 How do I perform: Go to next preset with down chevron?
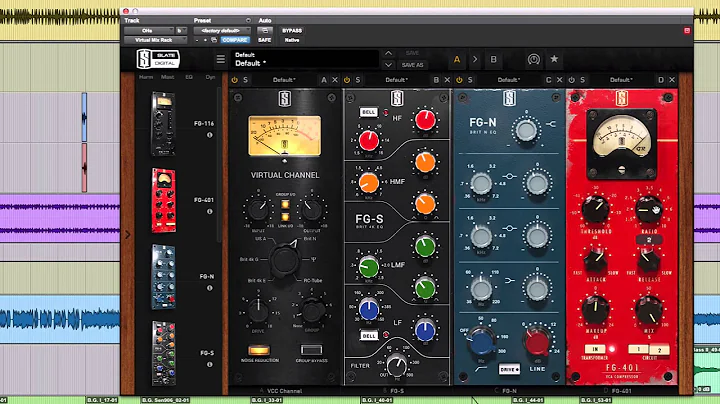pyautogui.click(x=388, y=65)
